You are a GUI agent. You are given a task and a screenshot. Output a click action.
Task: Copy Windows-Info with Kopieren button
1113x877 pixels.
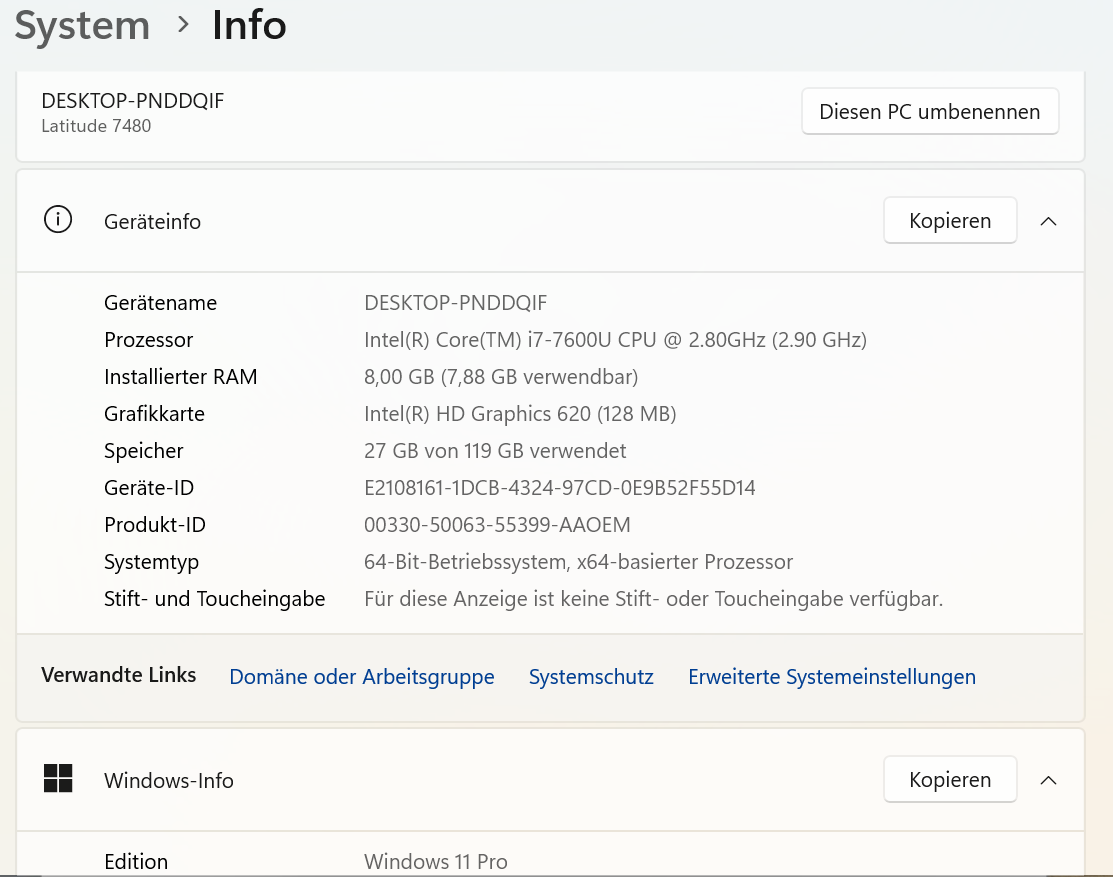pos(950,780)
